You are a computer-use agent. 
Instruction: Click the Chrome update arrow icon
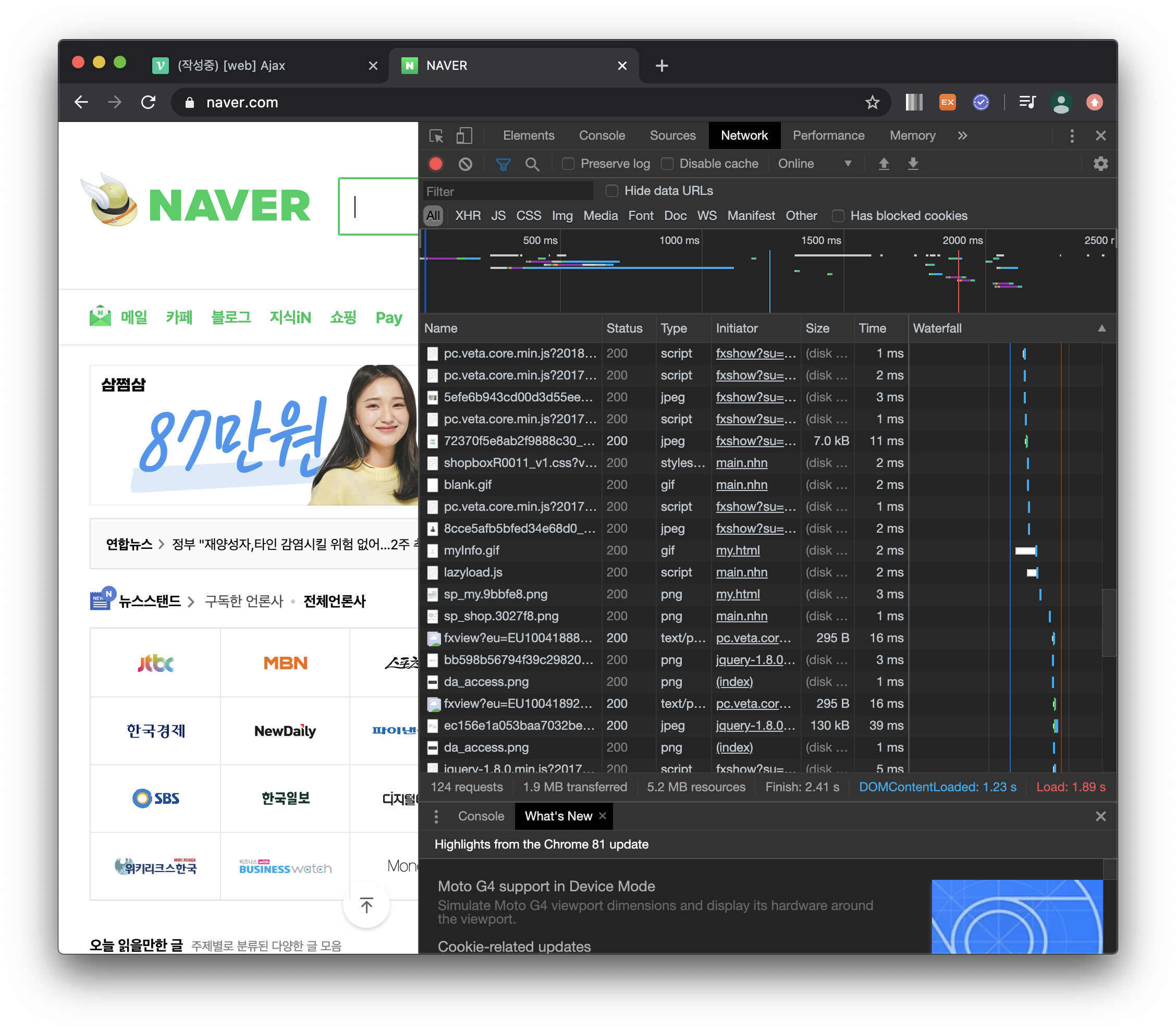1094,102
